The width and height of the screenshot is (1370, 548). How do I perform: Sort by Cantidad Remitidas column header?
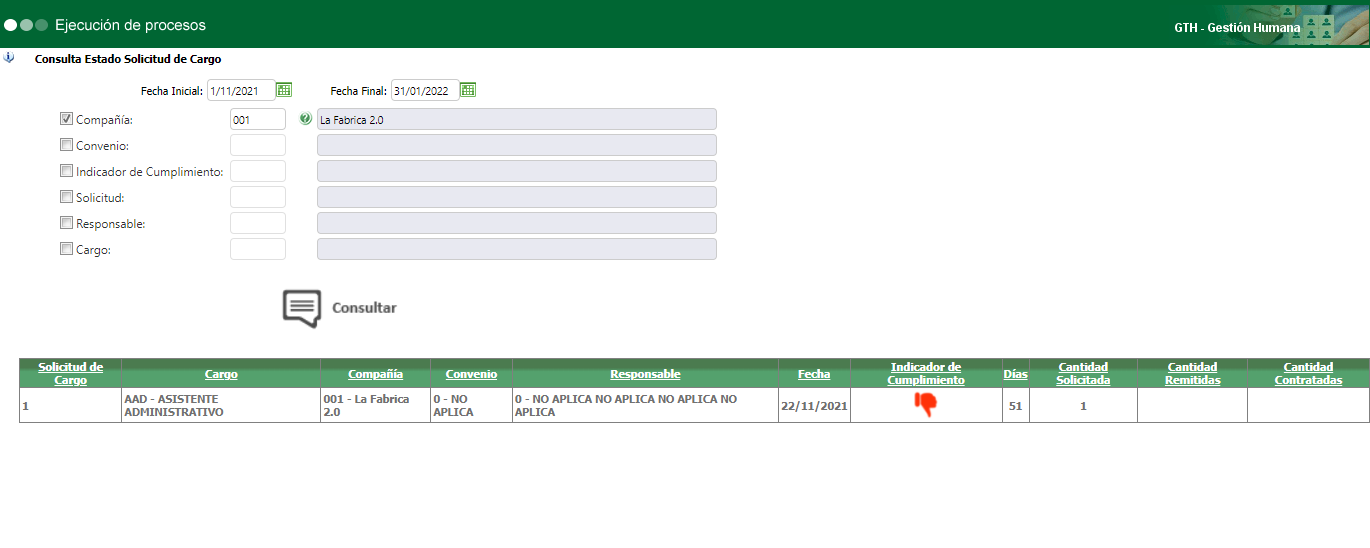point(1192,374)
